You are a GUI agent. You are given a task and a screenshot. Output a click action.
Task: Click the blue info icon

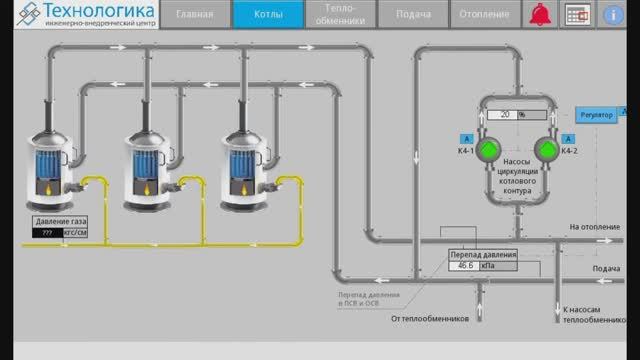click(613, 15)
